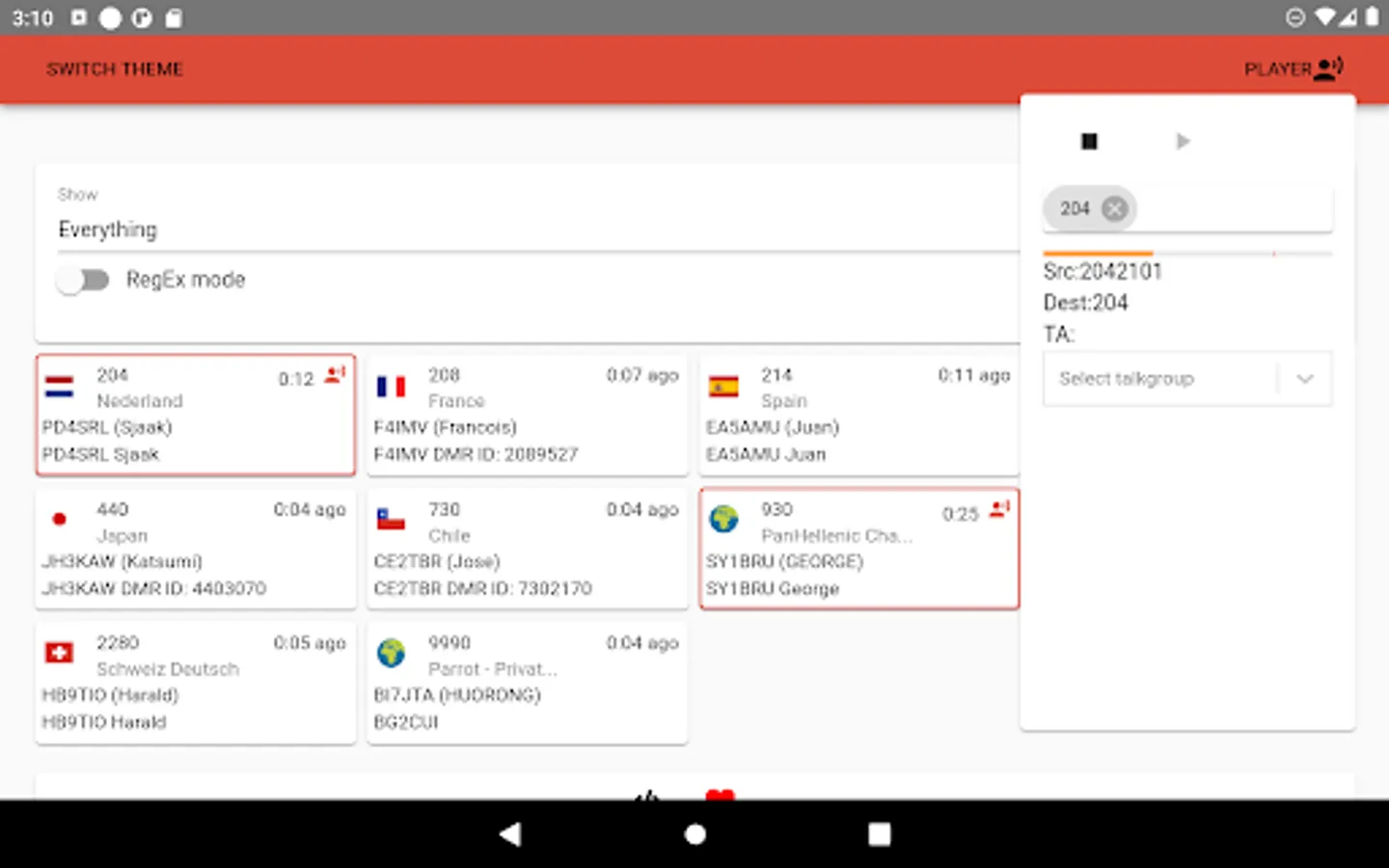Click the Chile flag icon on card 730
Image resolution: width=1389 pixels, height=868 pixels.
(391, 519)
